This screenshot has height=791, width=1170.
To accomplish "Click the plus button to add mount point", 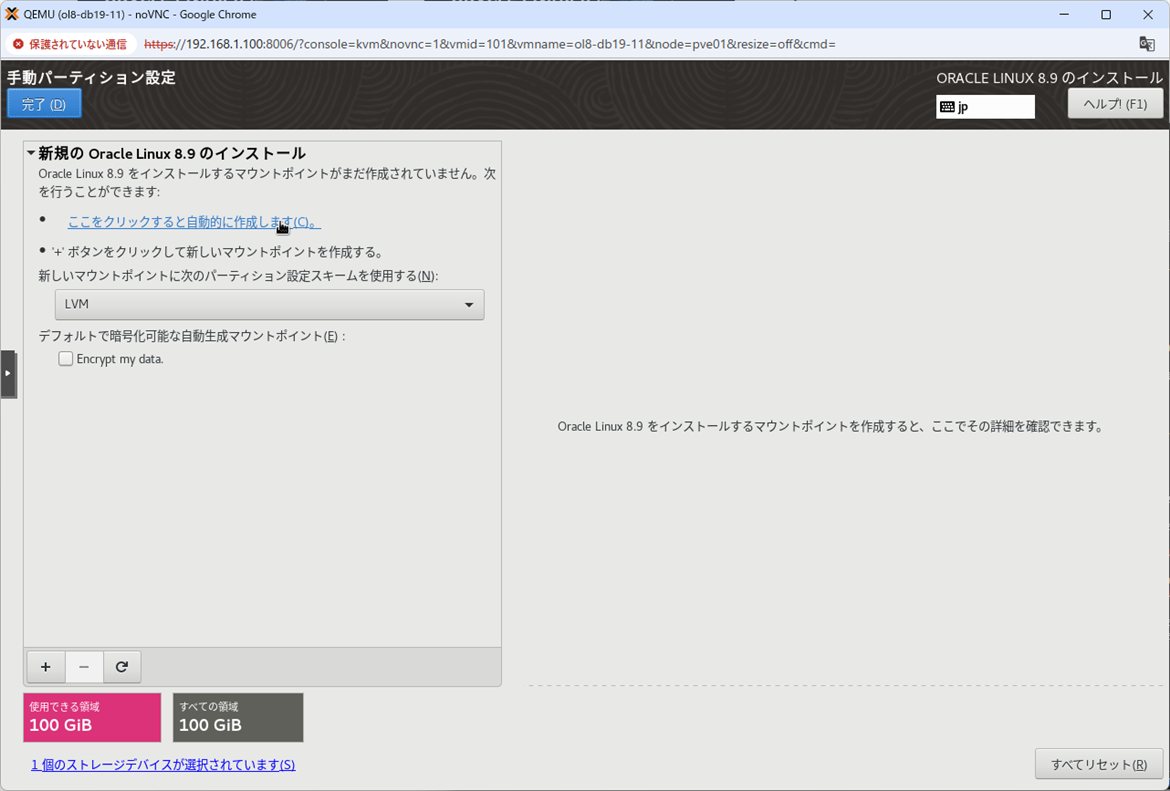I will coord(46,666).
